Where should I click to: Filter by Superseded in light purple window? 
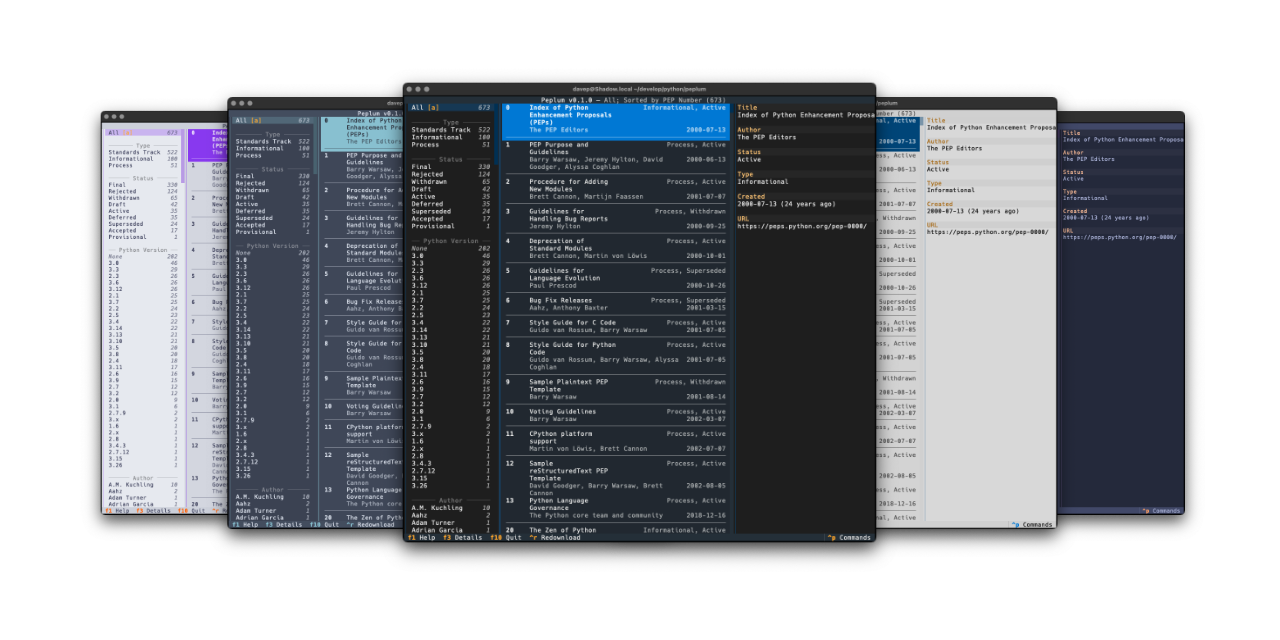click(142, 224)
